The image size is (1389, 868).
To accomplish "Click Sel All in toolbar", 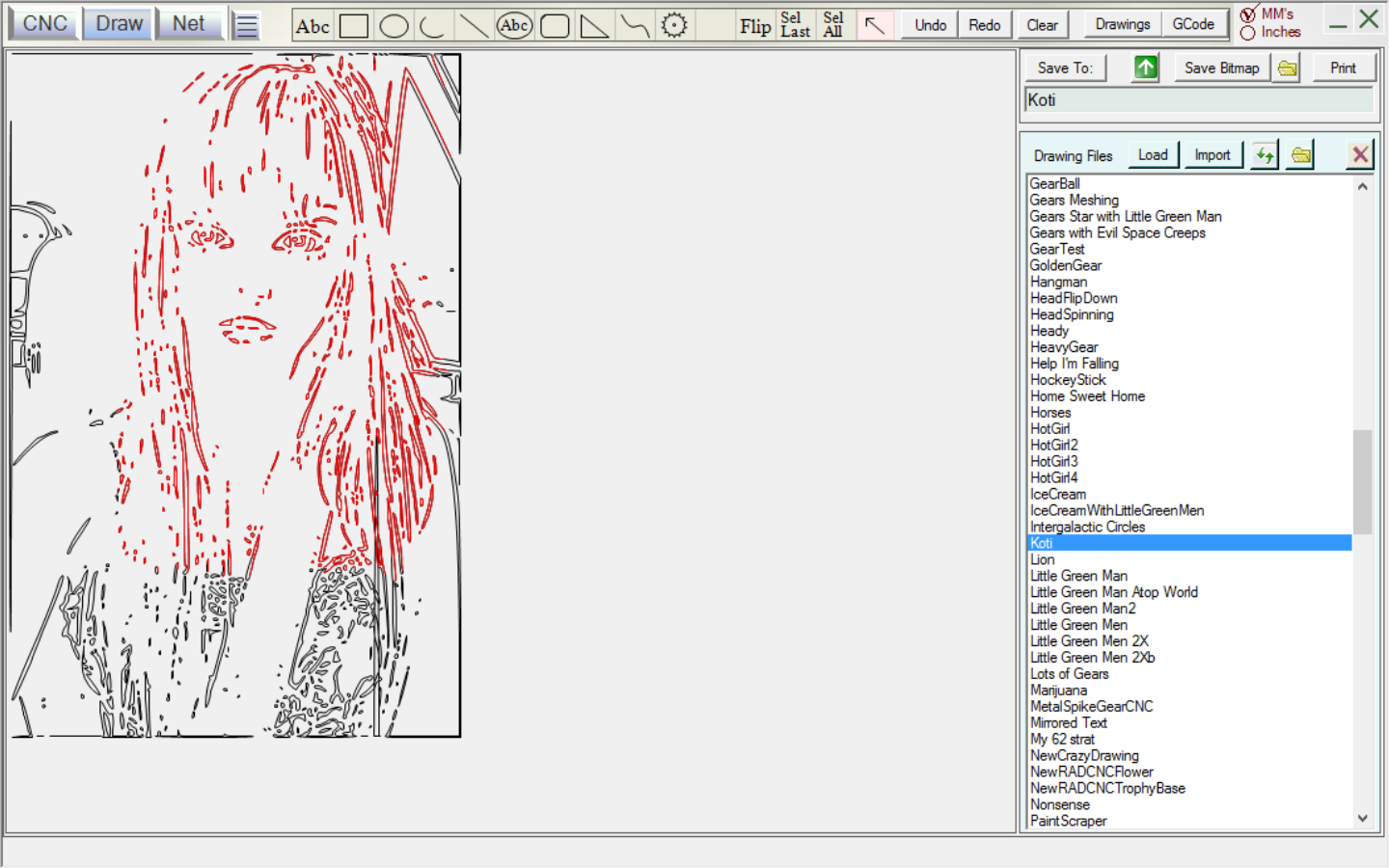I will click(833, 25).
